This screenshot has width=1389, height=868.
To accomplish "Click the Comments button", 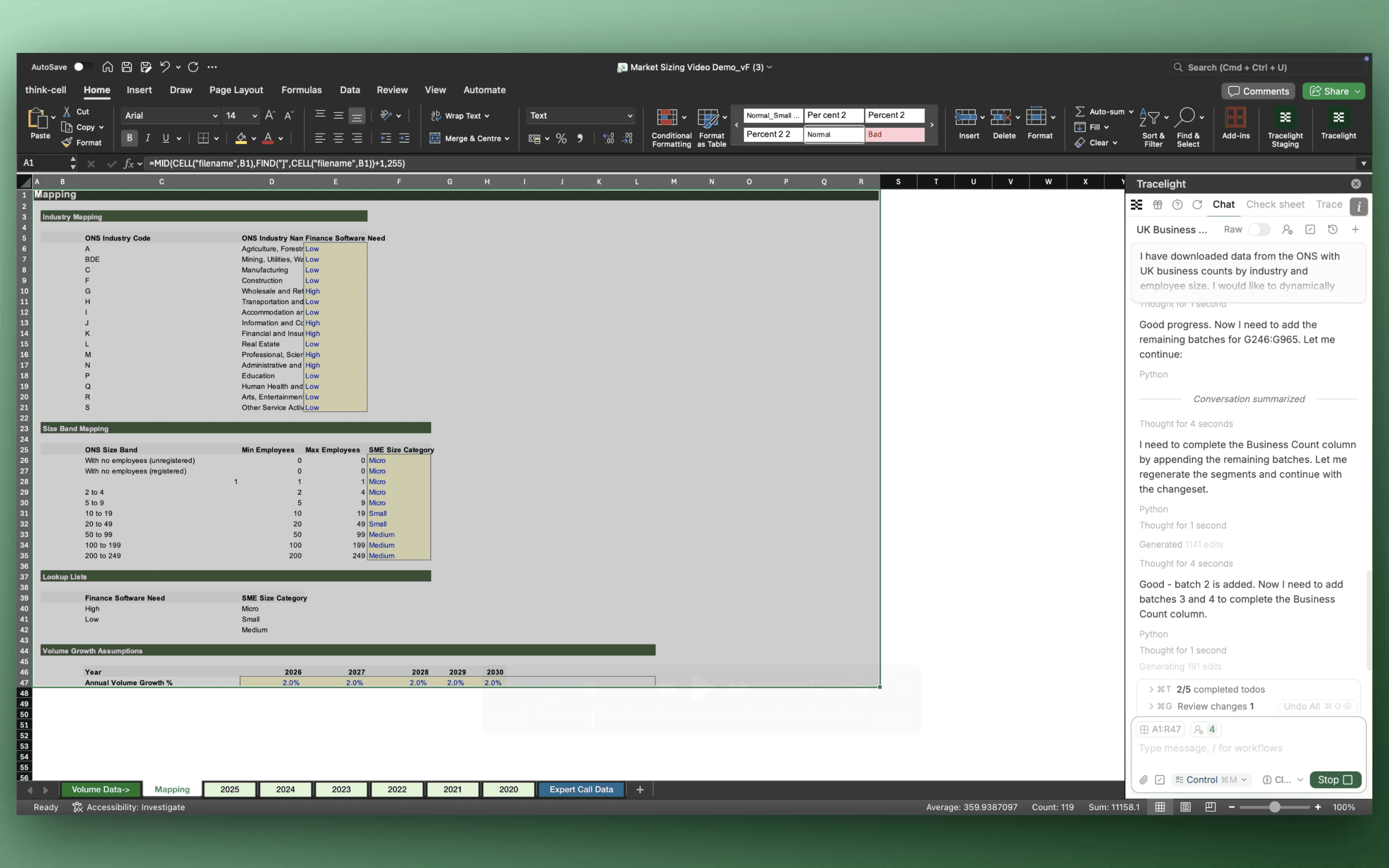I will coord(1258,91).
